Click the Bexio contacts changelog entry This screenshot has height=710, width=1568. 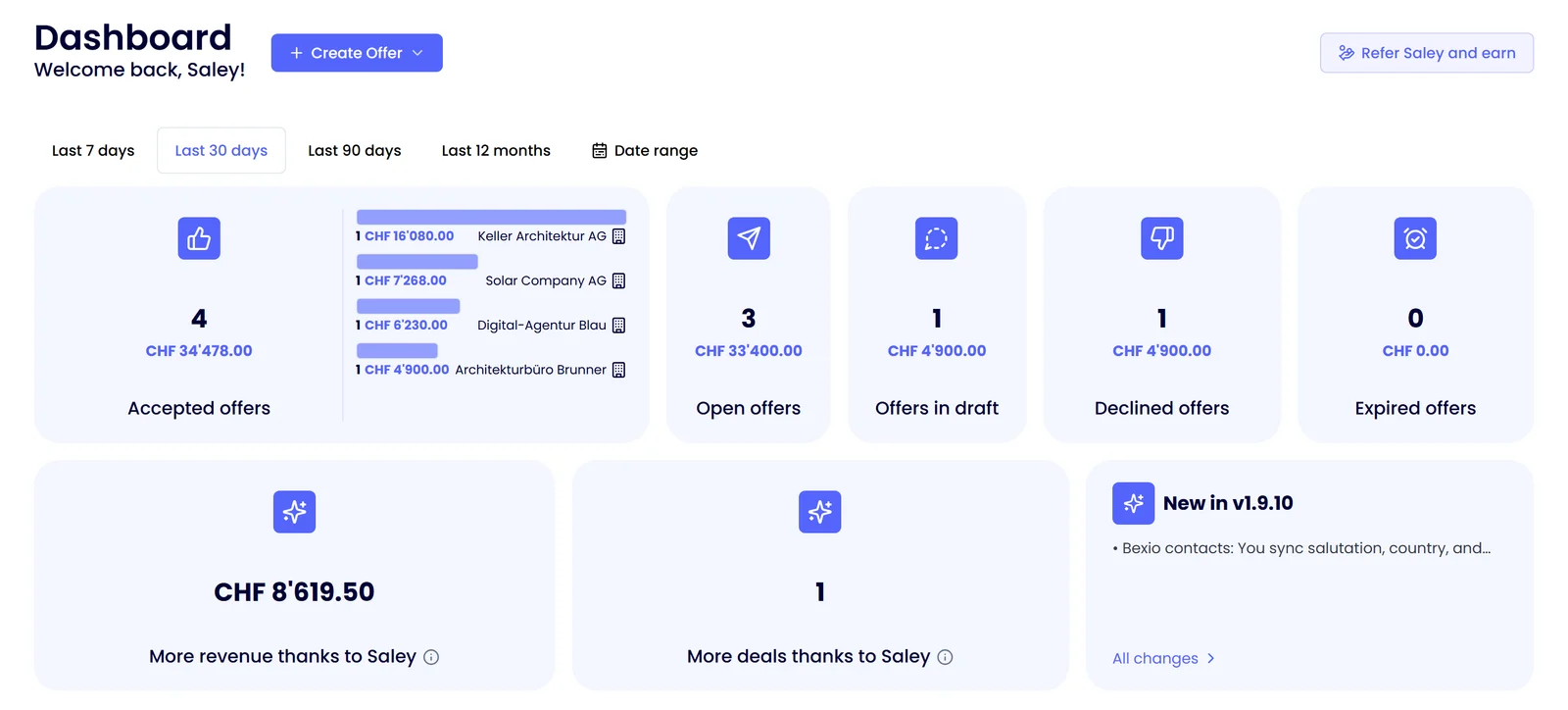click(1301, 548)
